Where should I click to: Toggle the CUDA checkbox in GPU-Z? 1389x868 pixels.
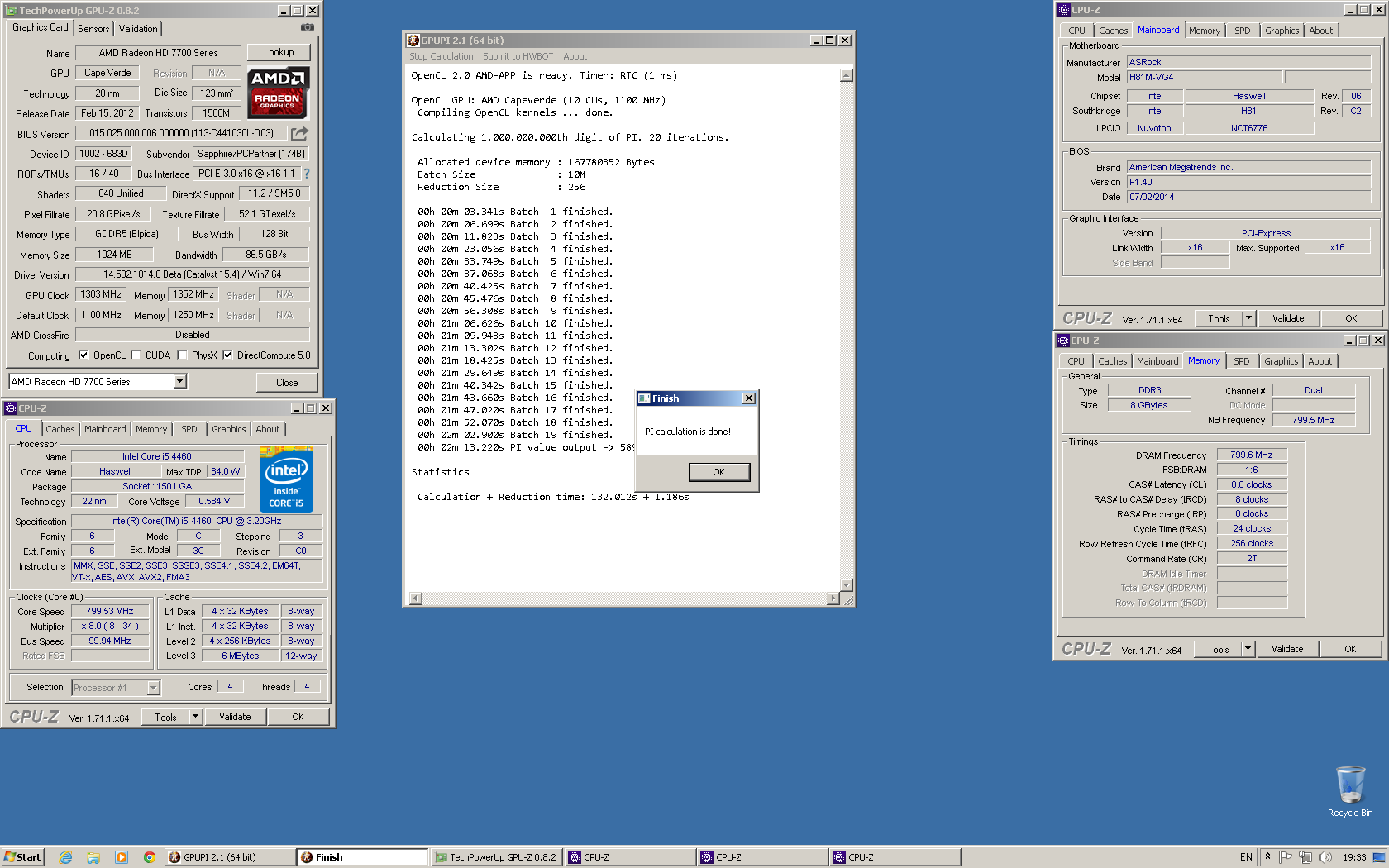pyautogui.click(x=136, y=355)
